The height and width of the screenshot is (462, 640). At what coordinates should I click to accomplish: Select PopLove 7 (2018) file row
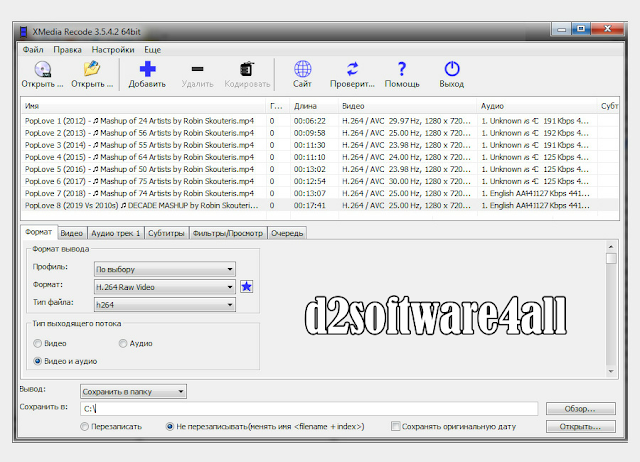[x=320, y=193]
